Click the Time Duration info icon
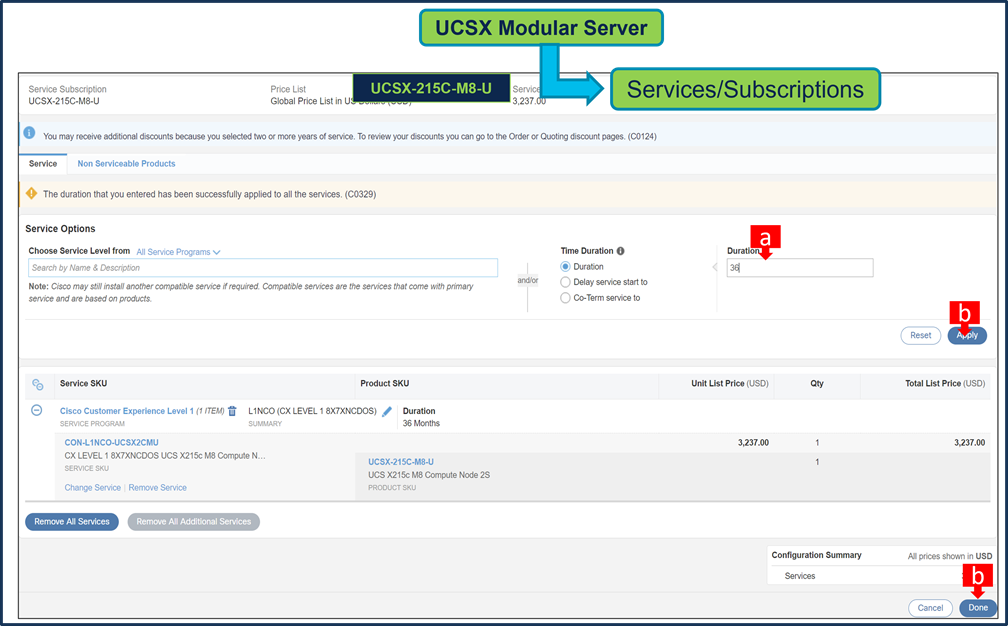The image size is (1008, 626). click(620, 251)
